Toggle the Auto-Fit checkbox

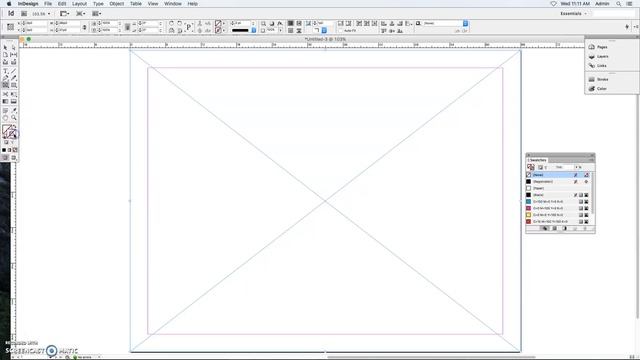pos(341,31)
